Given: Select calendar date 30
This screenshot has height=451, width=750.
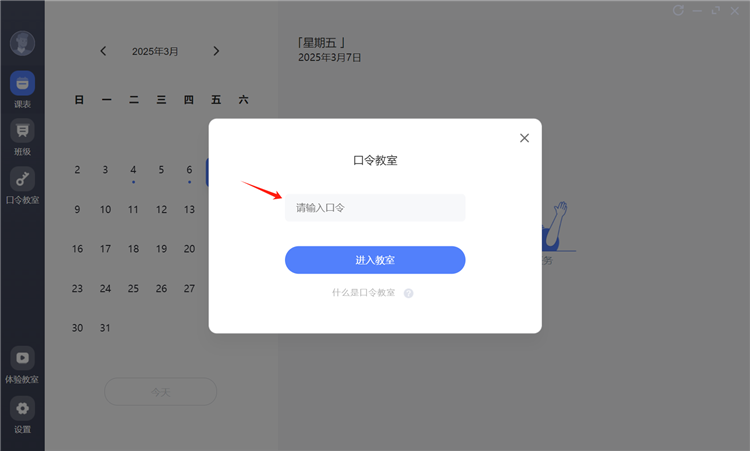Looking at the screenshot, I should tap(77, 328).
